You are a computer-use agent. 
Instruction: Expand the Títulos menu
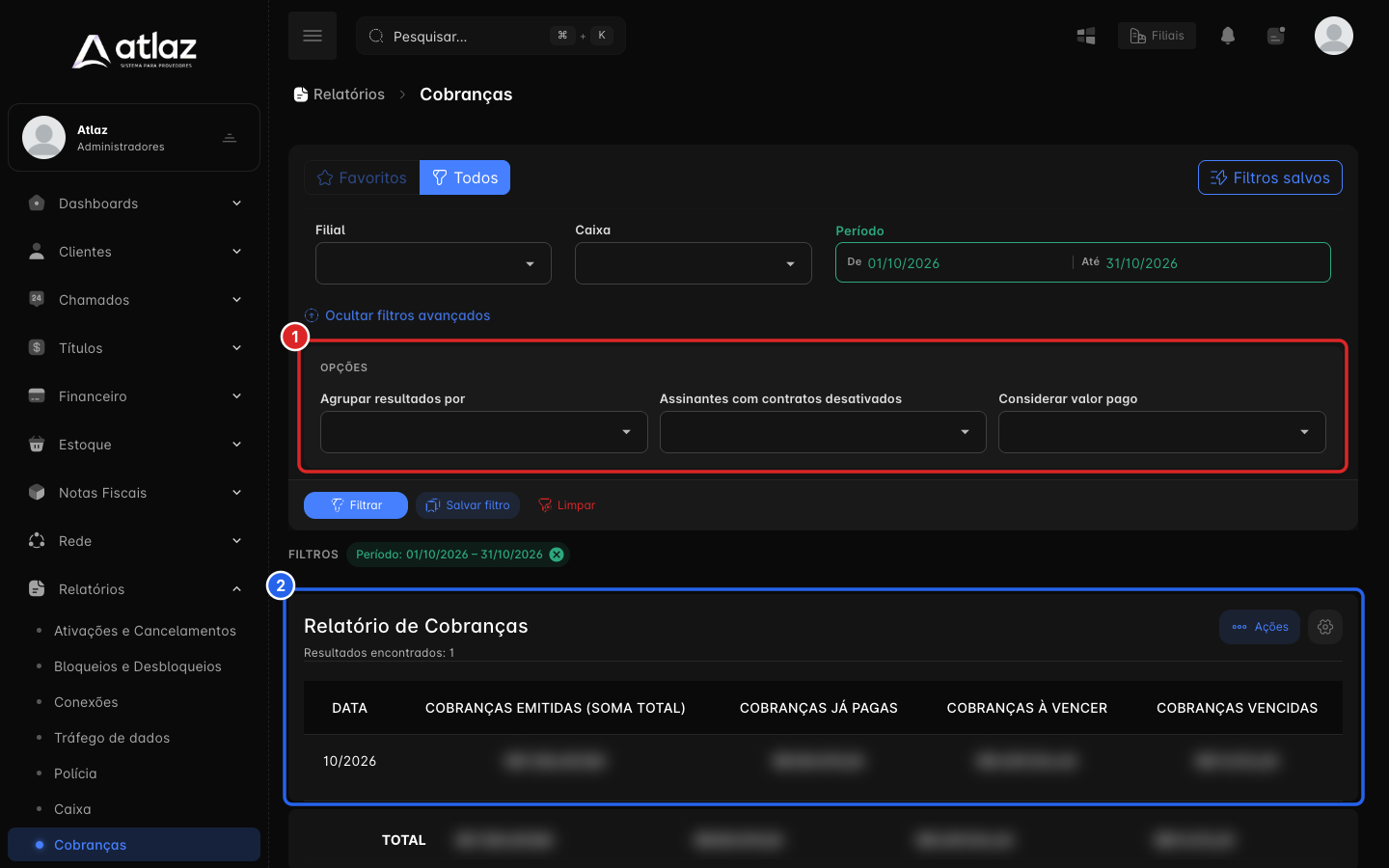236,347
